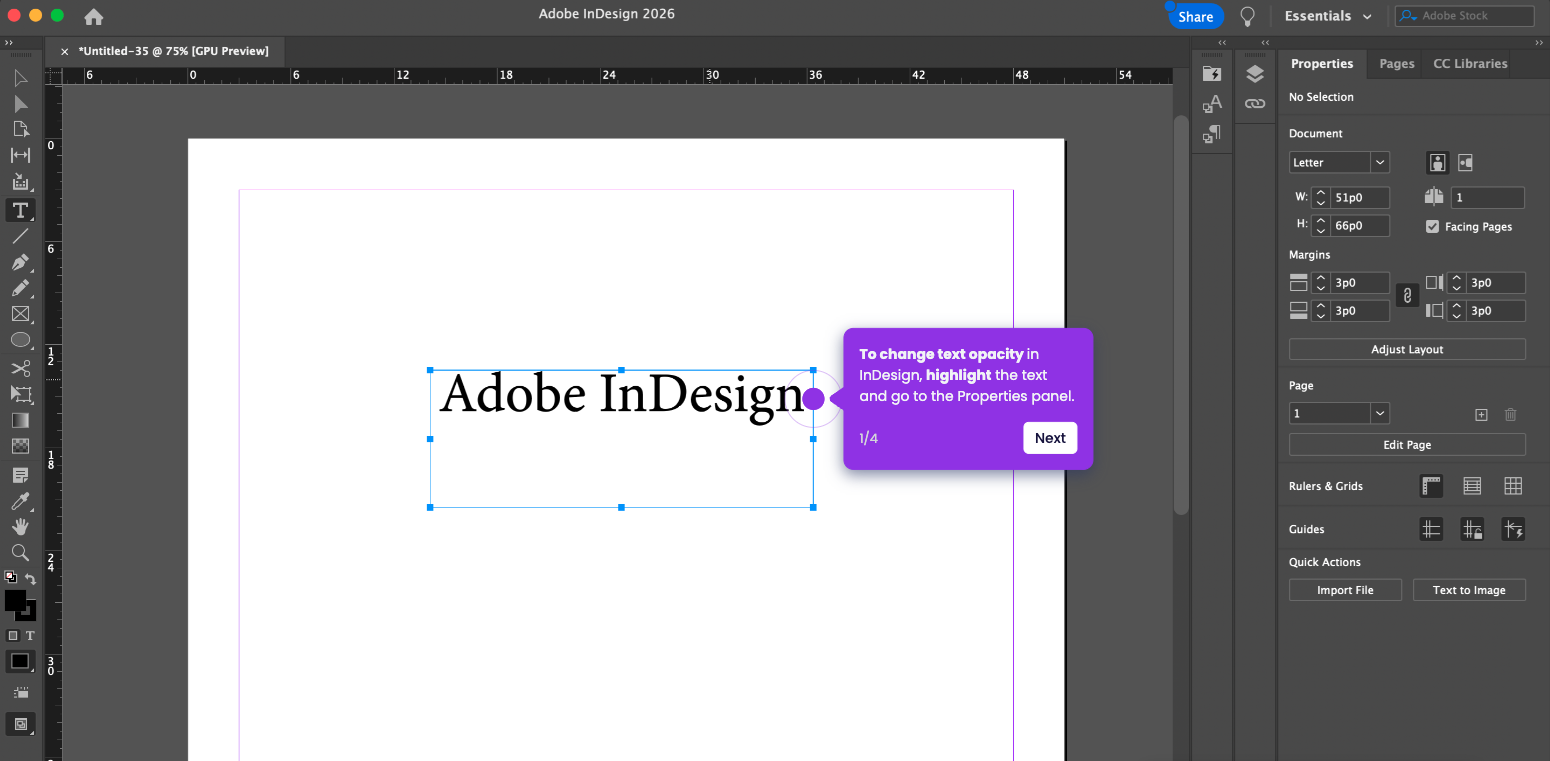Open the Links panel icon
This screenshot has width=1550, height=761.
point(1255,104)
